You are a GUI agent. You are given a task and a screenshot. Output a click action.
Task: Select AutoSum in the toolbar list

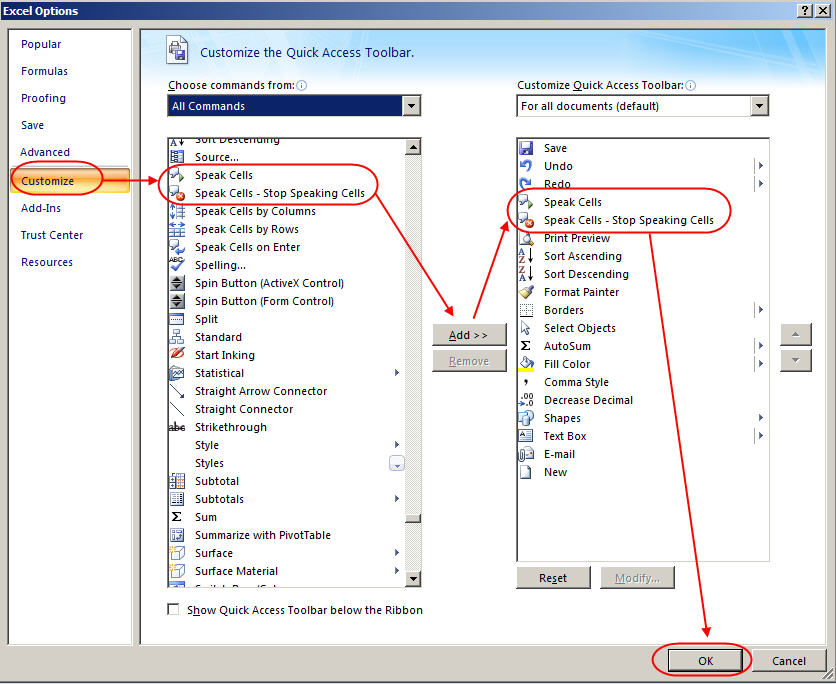tap(570, 346)
